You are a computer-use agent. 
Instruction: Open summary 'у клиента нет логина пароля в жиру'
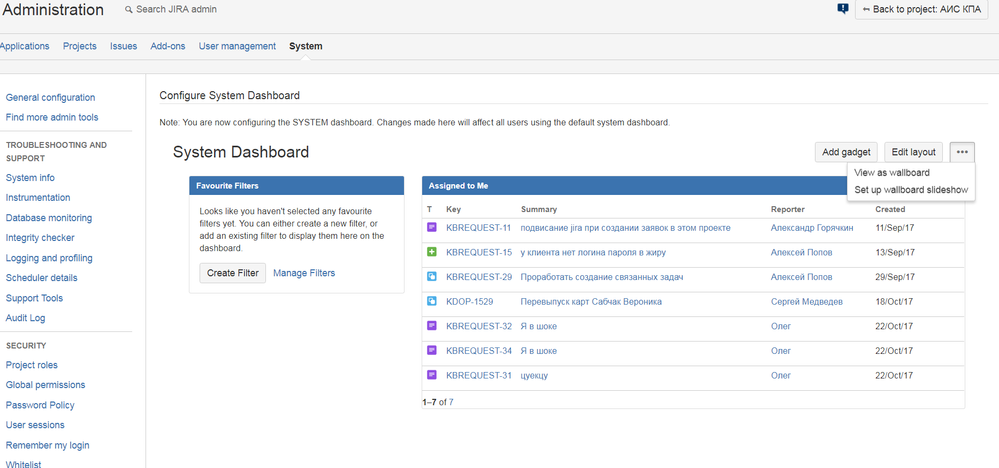click(x=593, y=252)
